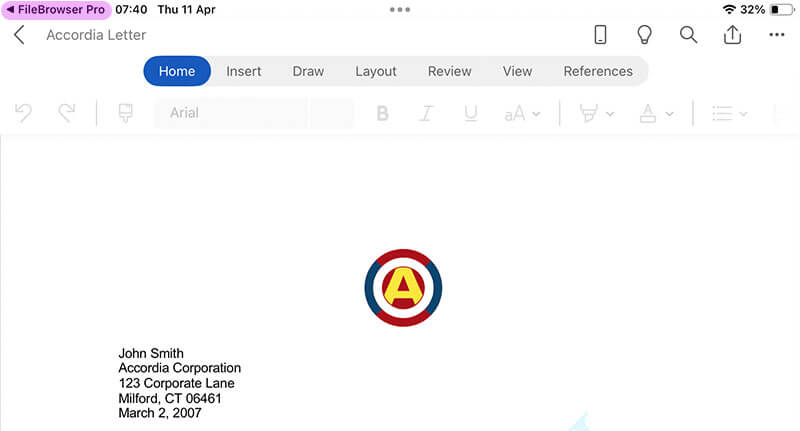This screenshot has height=431, width=800.
Task: Return to FileBrowser Pro app
Action: pos(56,10)
